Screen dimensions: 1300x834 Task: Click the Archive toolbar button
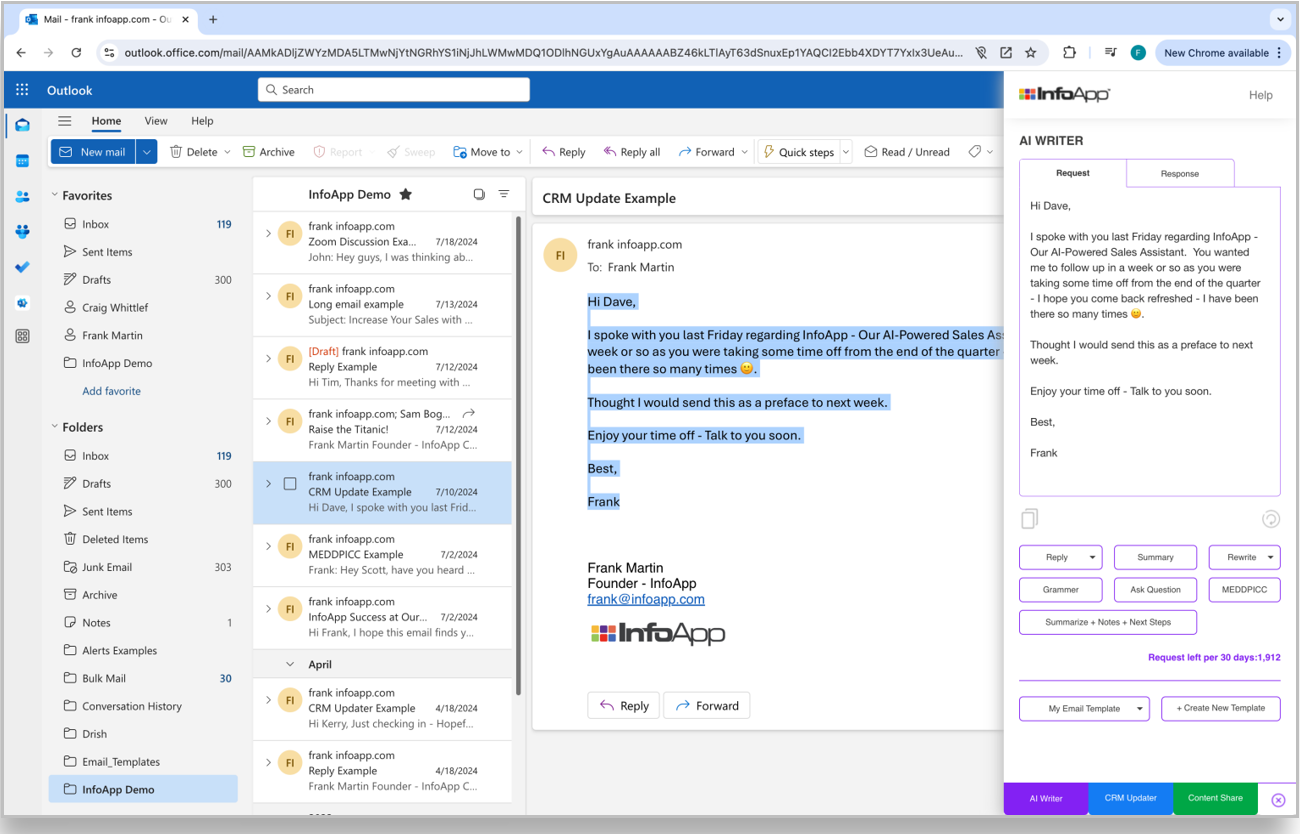(269, 152)
